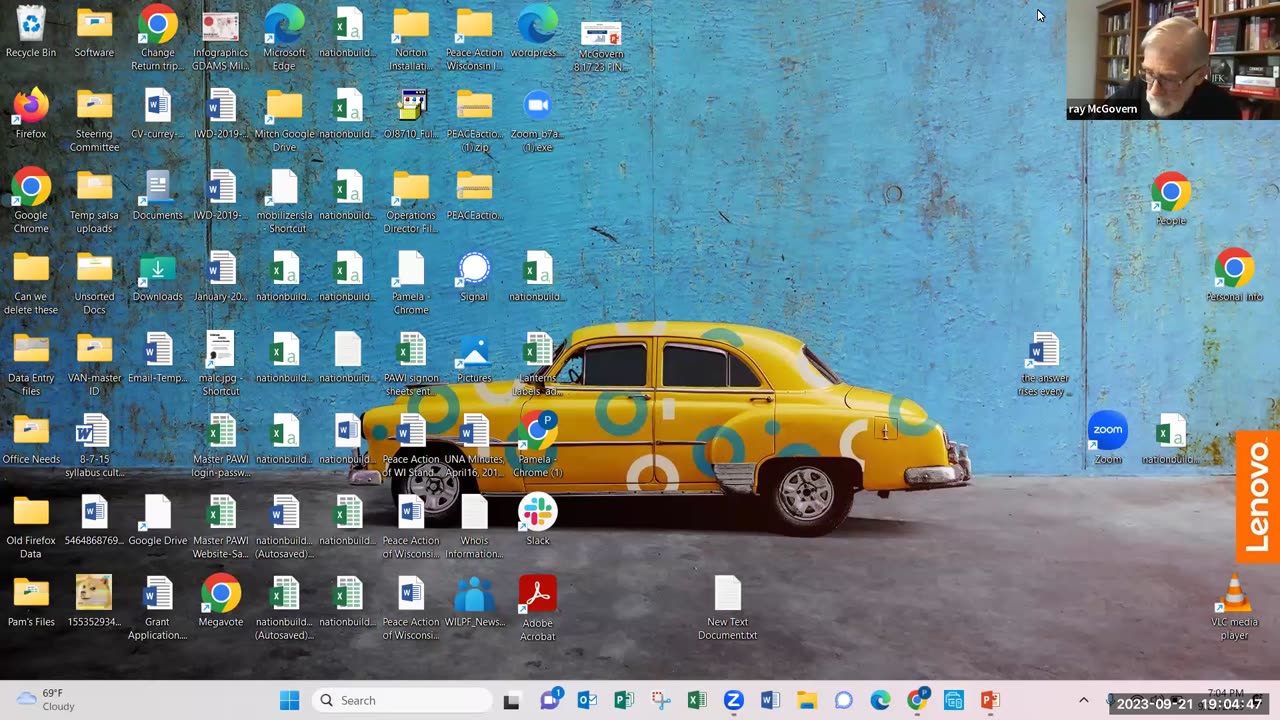1280x720 pixels.
Task: Select the mobilizer.sla Shortcut file
Action: click(284, 200)
